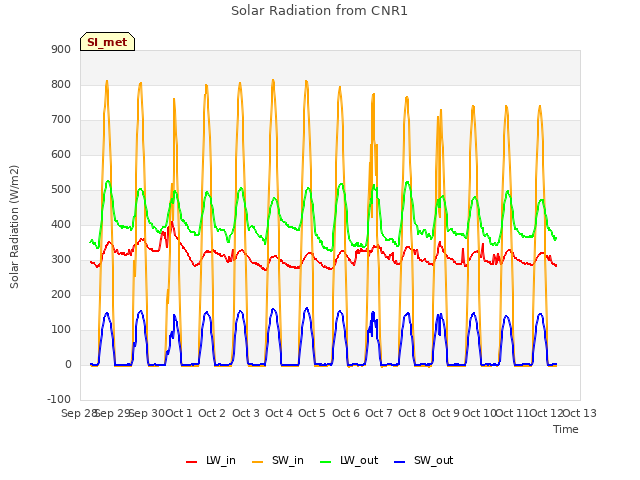The image size is (640, 480).
Task: Click the Sep 28 x-axis date label
Action: click(x=78, y=413)
